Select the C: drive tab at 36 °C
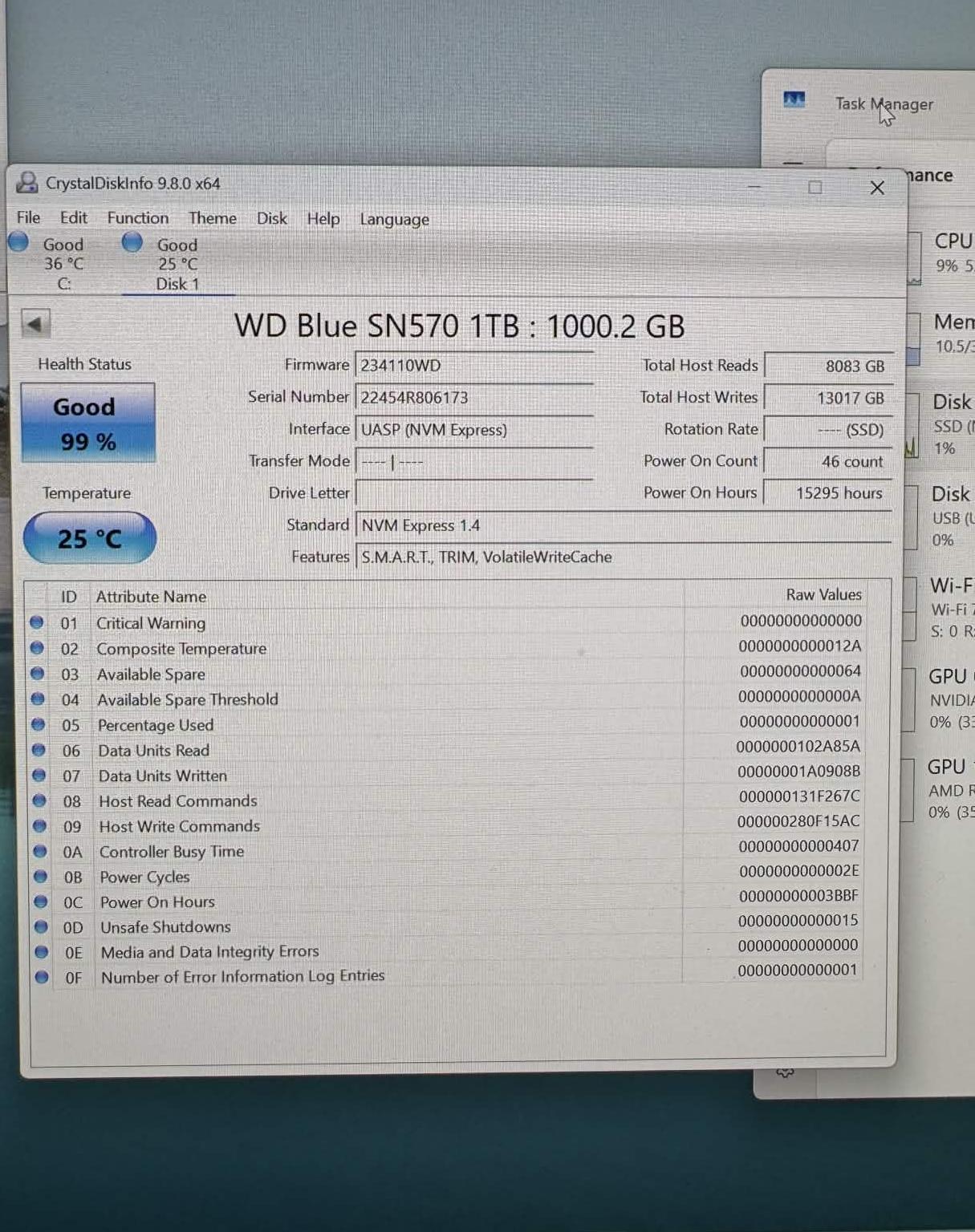Image resolution: width=975 pixels, height=1232 pixels. 63,263
